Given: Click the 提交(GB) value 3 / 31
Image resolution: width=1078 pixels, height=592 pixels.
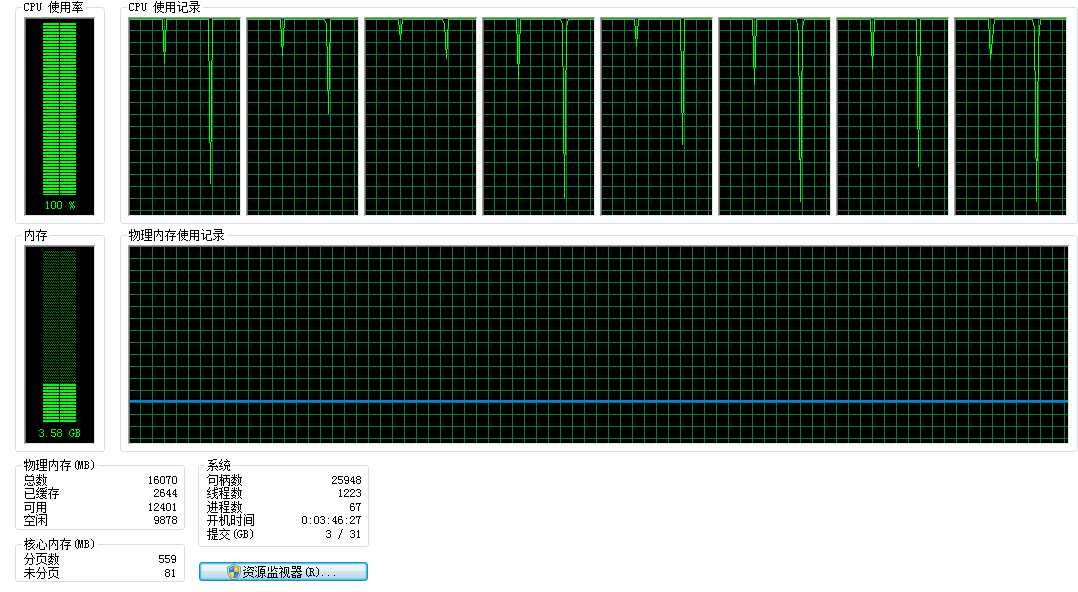Looking at the screenshot, I should click(x=343, y=534).
